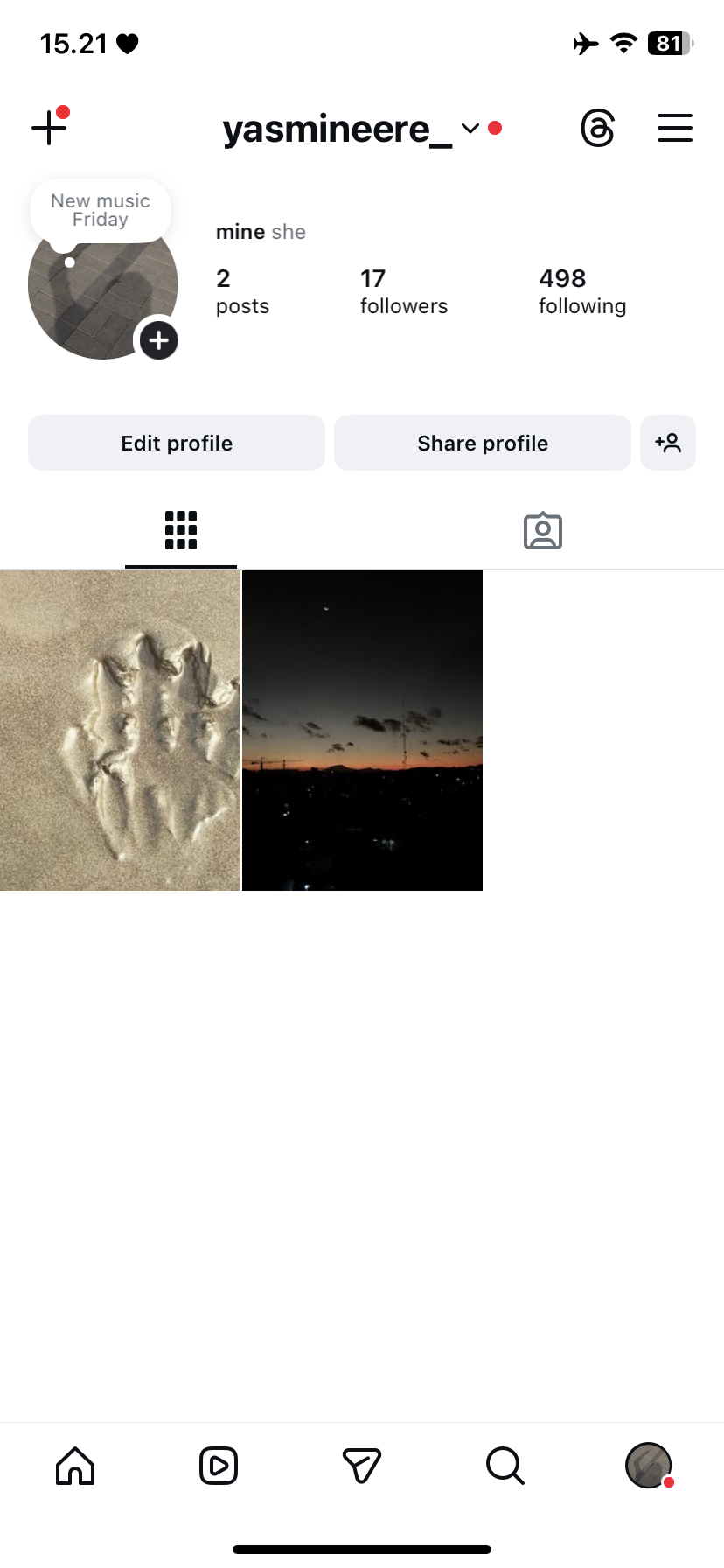Screen dimensions: 724x1568
Task: Tap the create new post plus icon
Action: [50, 128]
